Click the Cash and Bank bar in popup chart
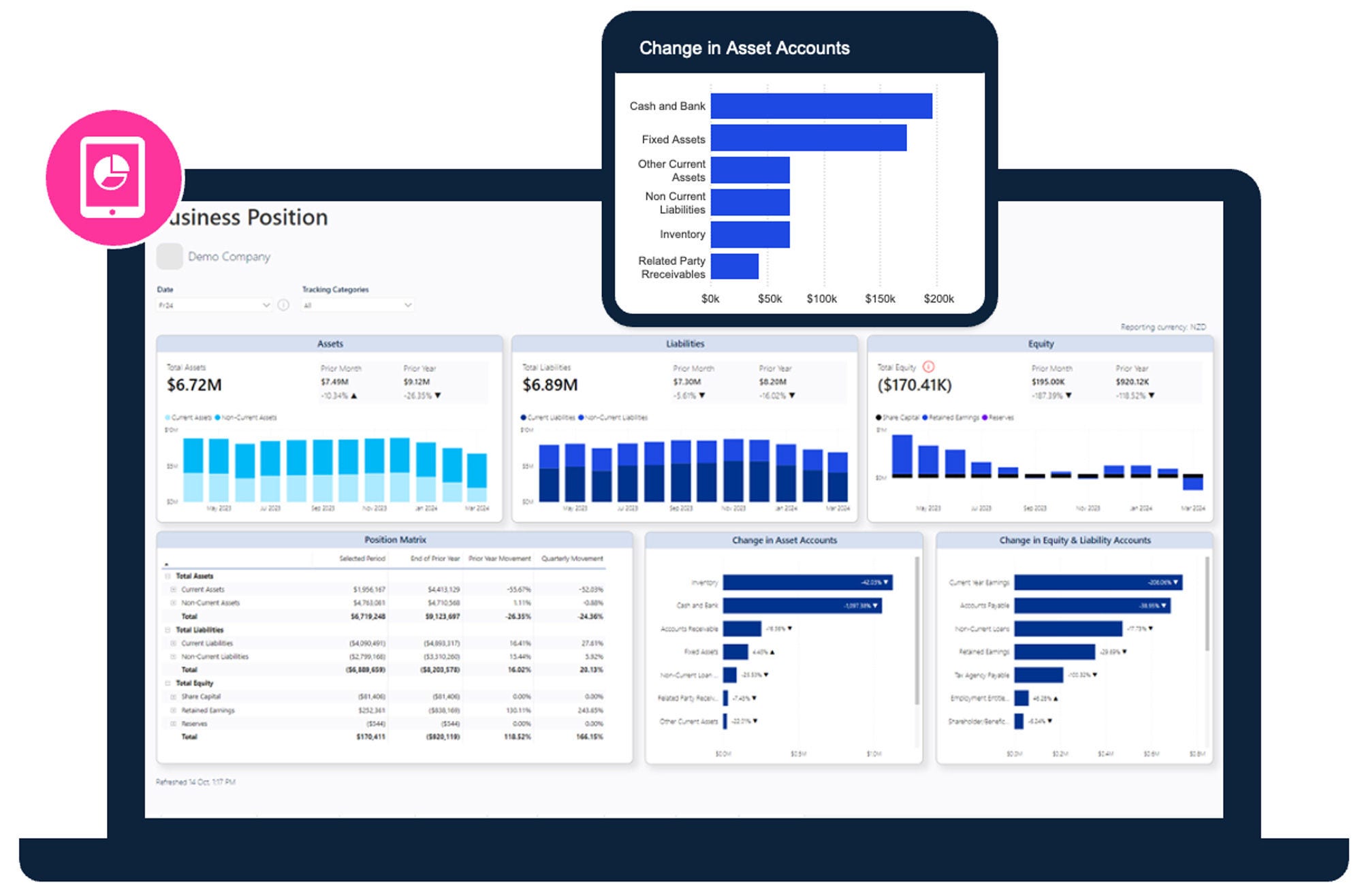 pos(821,106)
